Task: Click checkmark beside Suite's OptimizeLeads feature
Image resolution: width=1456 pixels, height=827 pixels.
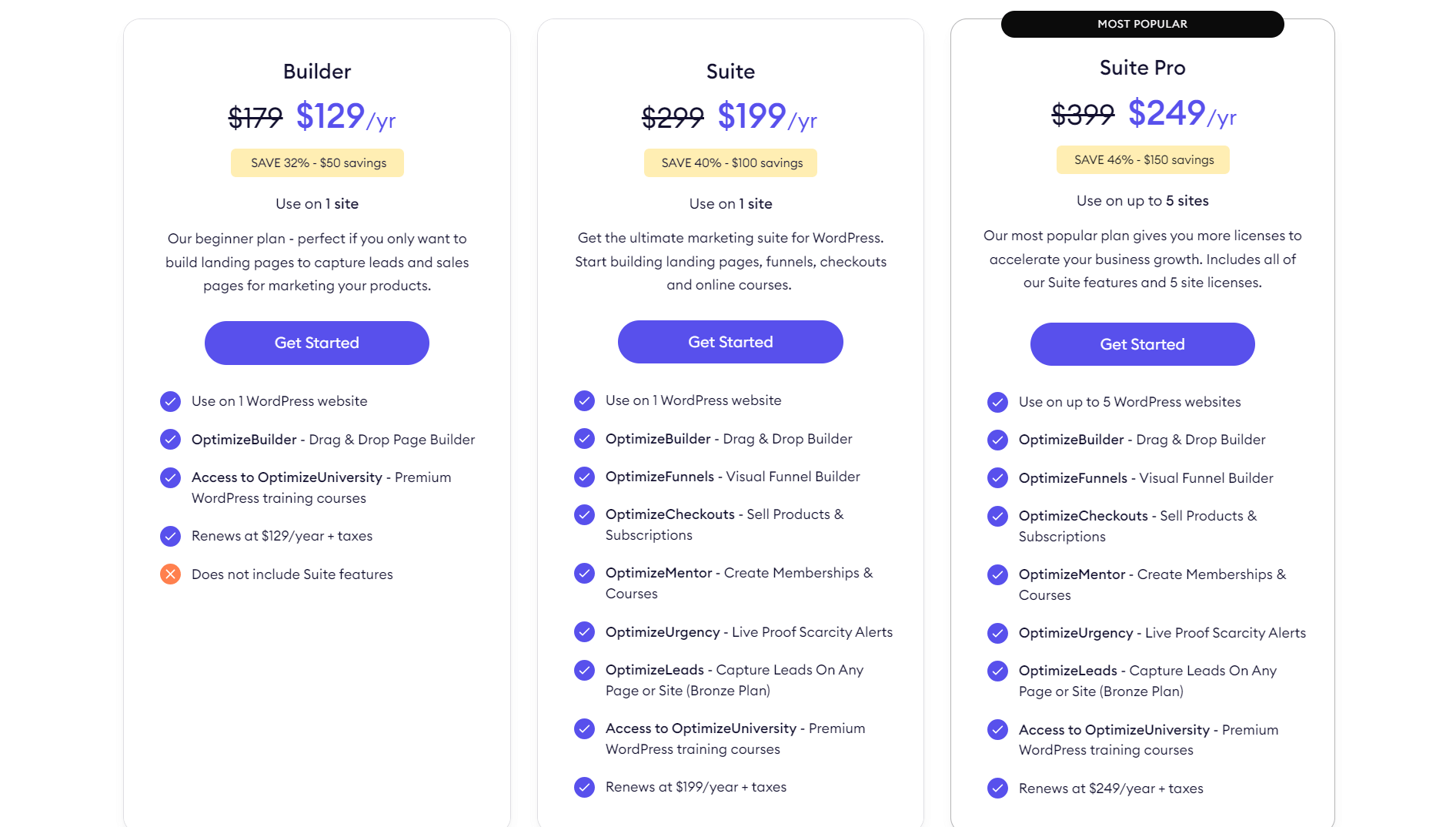Action: pyautogui.click(x=584, y=670)
